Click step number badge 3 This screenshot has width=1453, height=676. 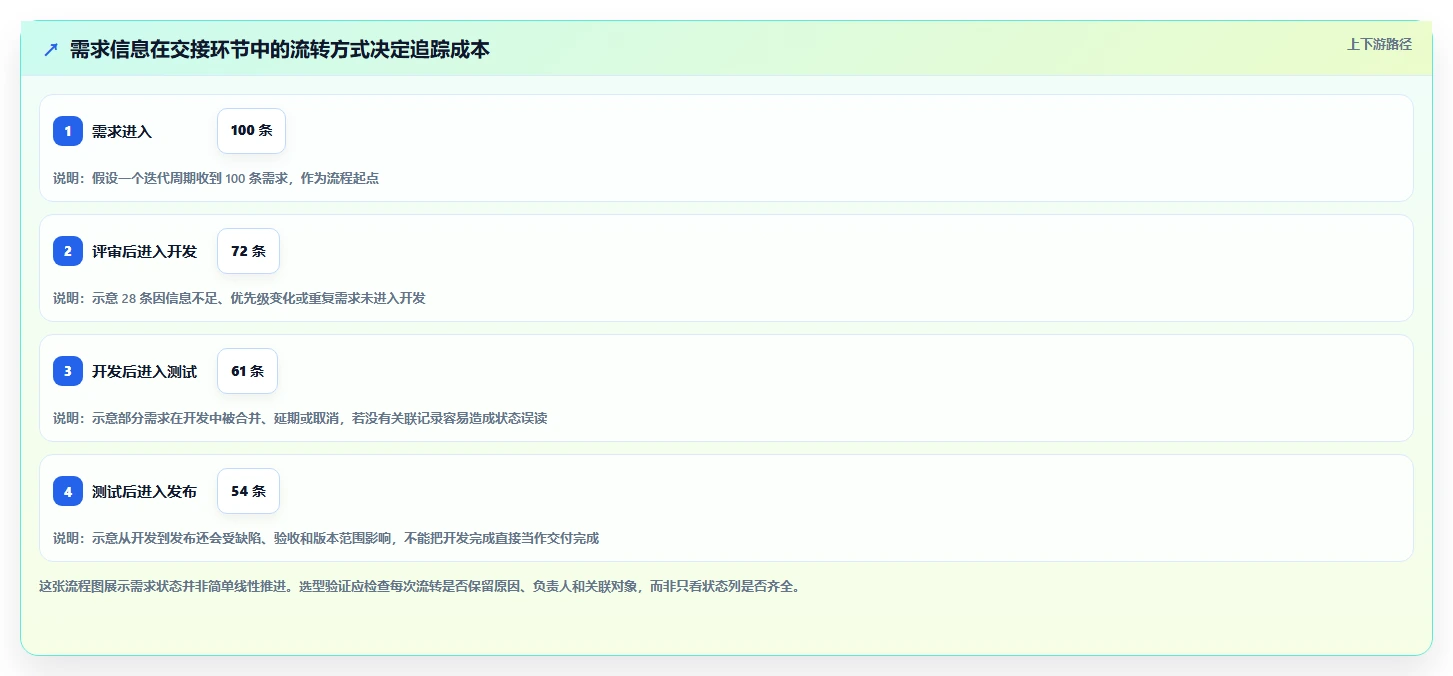click(x=68, y=371)
